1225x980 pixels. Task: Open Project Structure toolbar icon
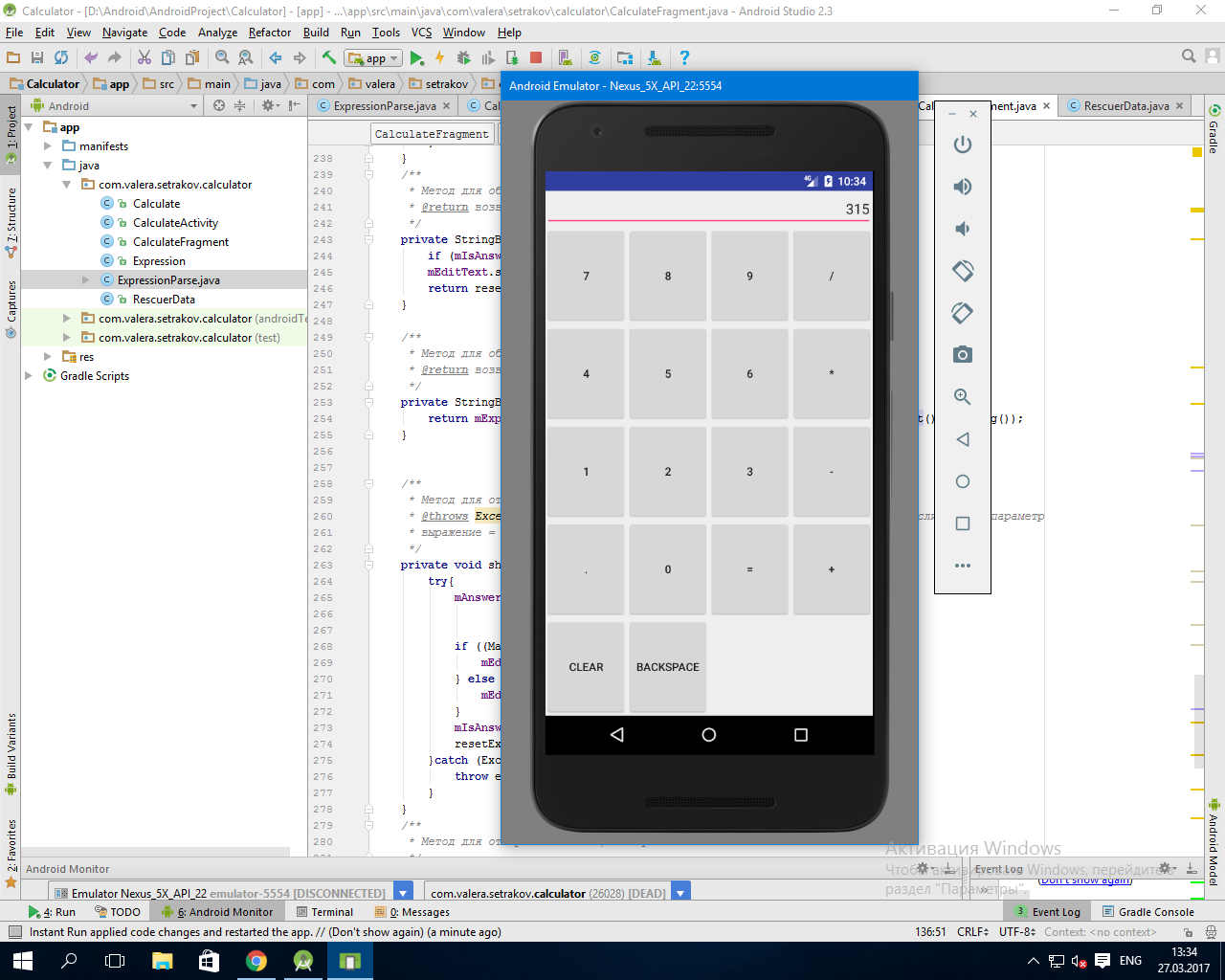(x=625, y=58)
